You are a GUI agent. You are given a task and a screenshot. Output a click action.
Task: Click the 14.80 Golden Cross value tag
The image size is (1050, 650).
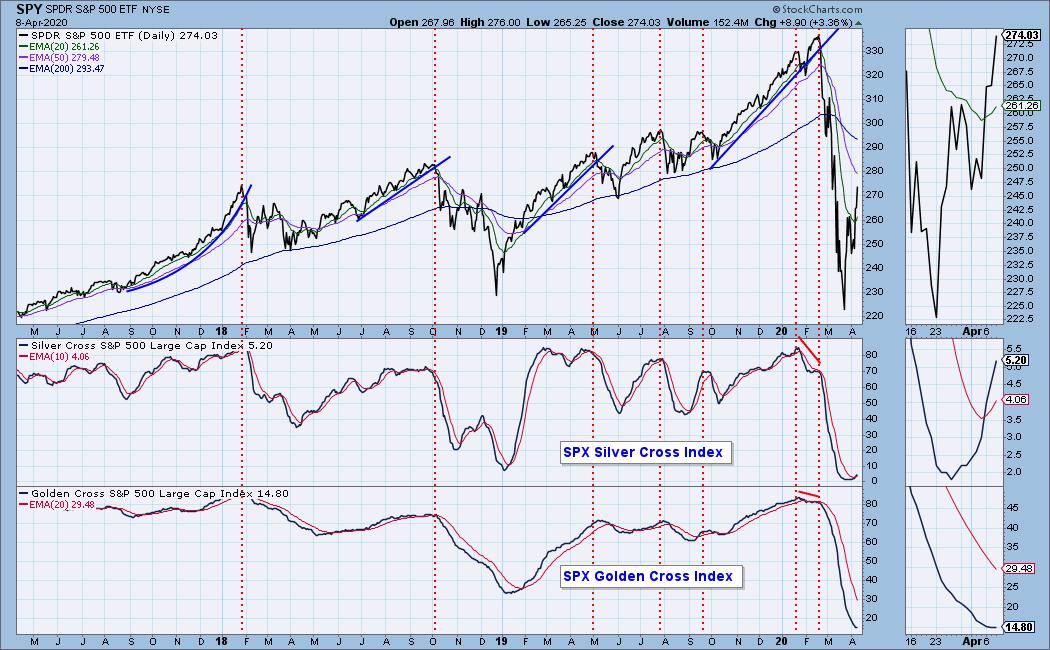pos(1019,628)
